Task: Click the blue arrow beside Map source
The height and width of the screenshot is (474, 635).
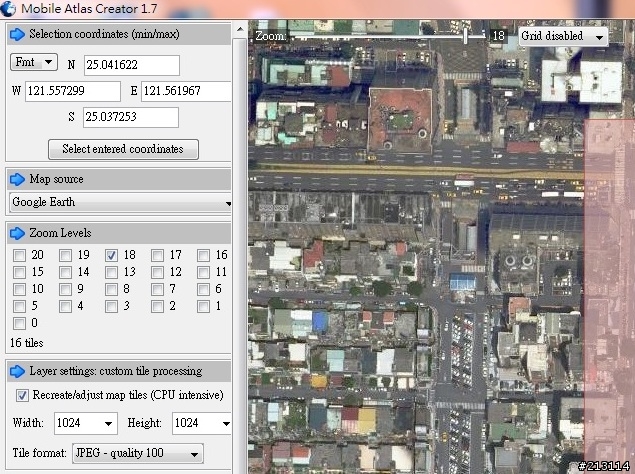Action: point(17,179)
